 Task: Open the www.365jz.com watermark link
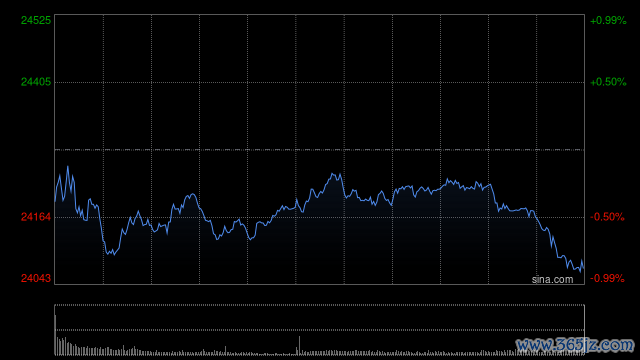click(576, 345)
